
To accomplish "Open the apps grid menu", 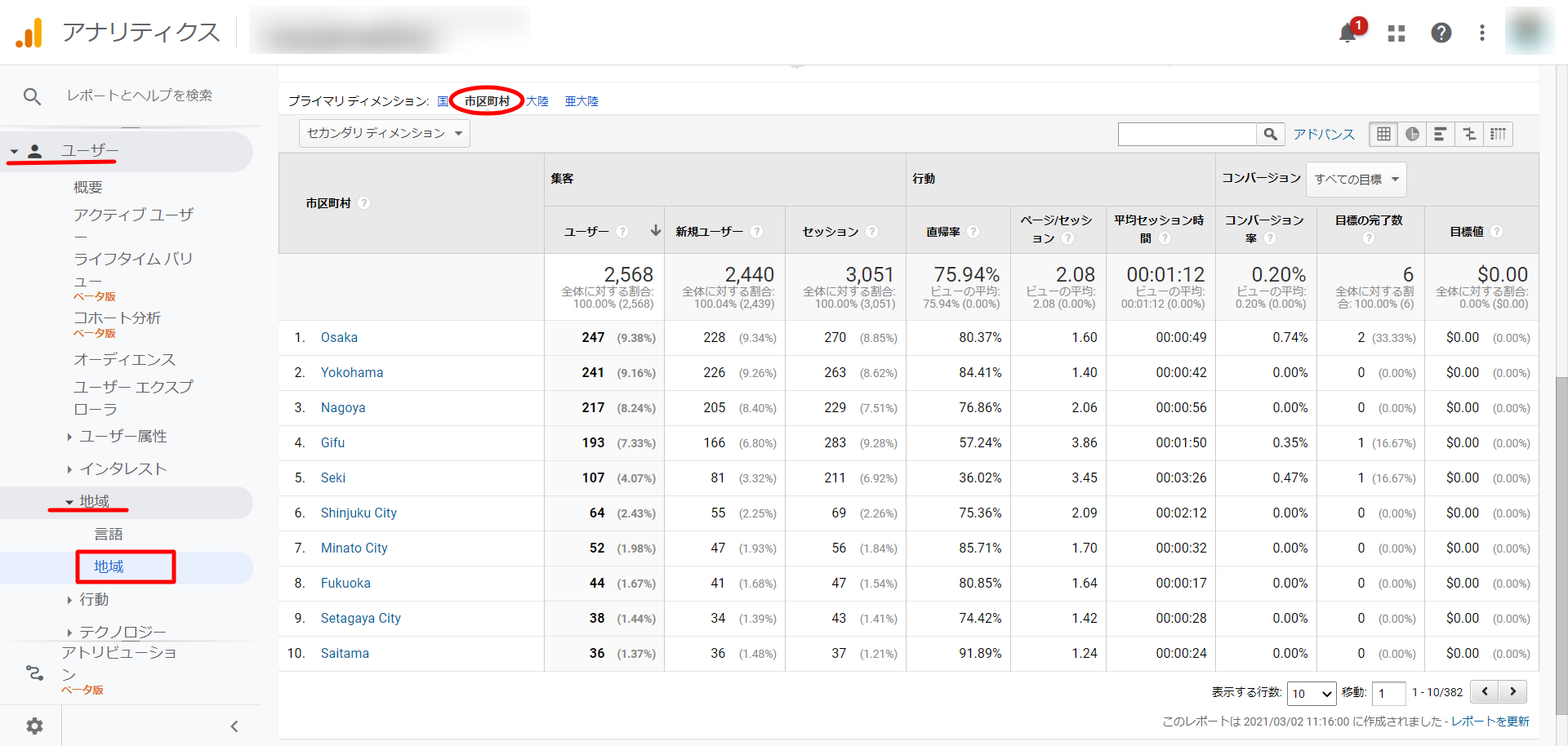I will 1396,33.
